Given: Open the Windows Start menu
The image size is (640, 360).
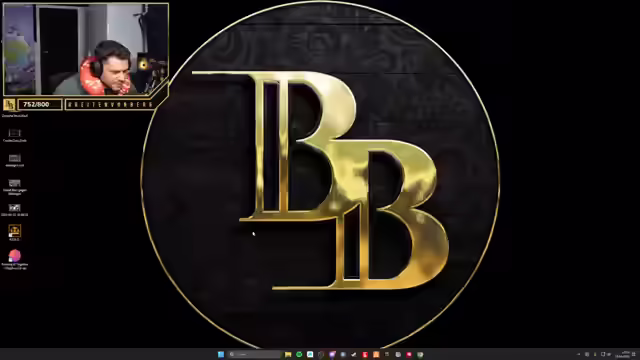Looking at the screenshot, I should click(221, 354).
